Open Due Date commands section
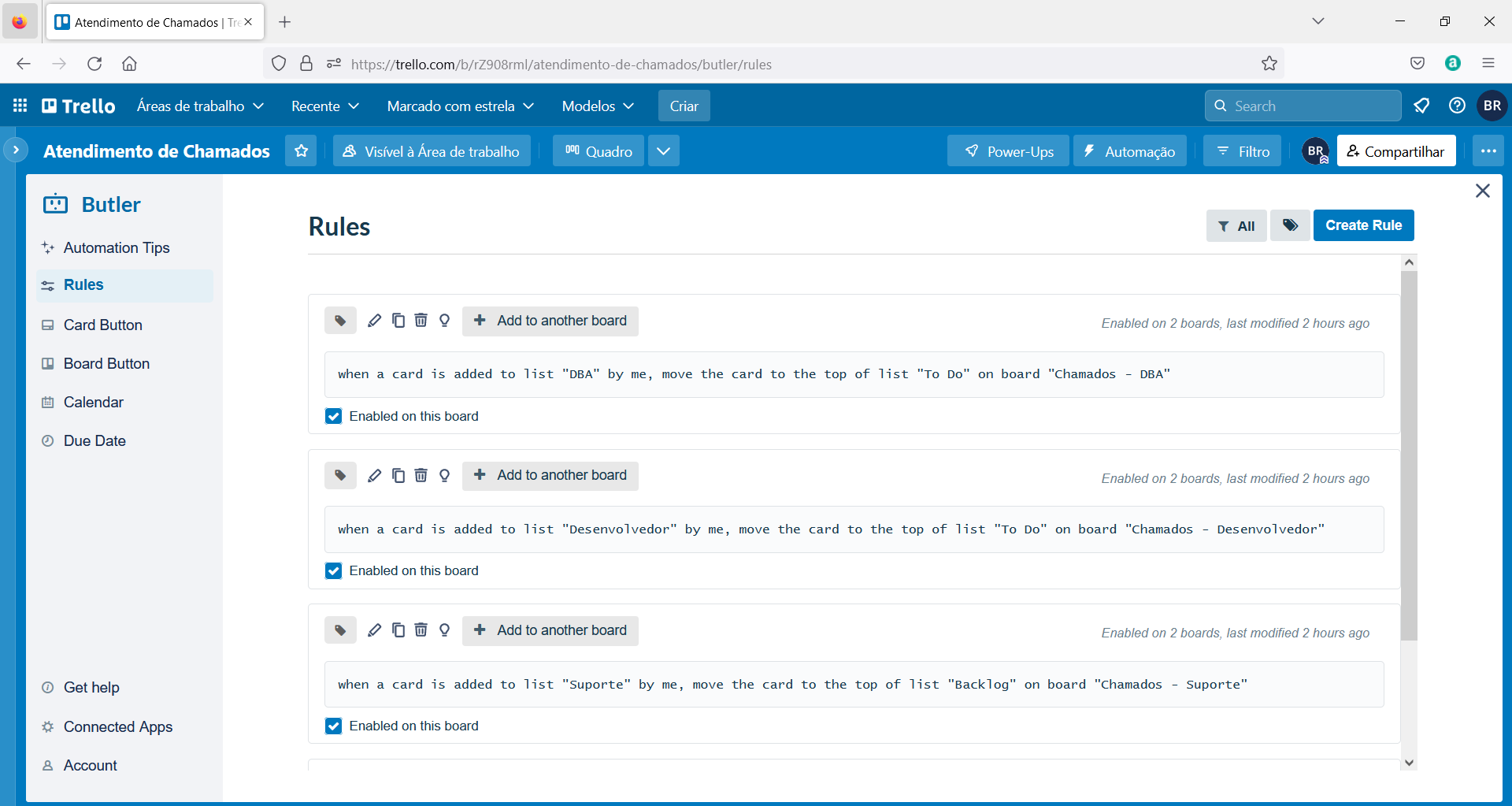The width and height of the screenshot is (1512, 806). click(124, 440)
